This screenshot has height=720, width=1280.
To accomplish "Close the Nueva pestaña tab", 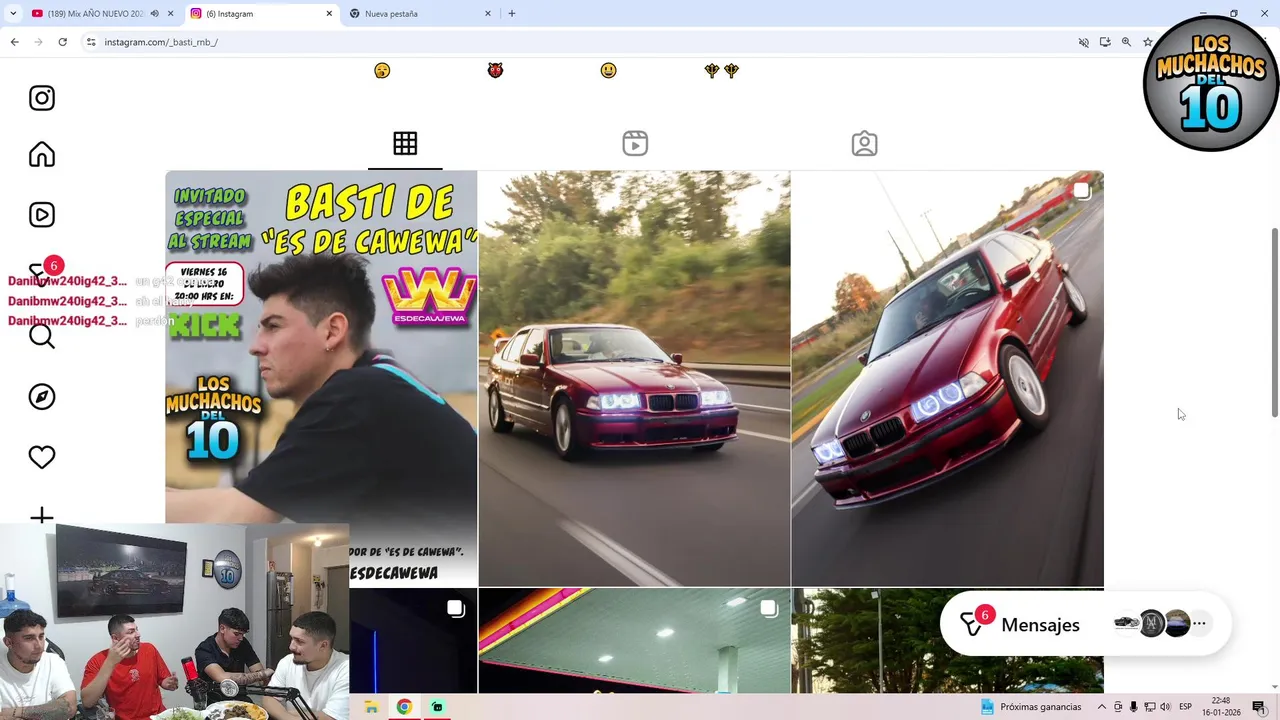I will (488, 14).
